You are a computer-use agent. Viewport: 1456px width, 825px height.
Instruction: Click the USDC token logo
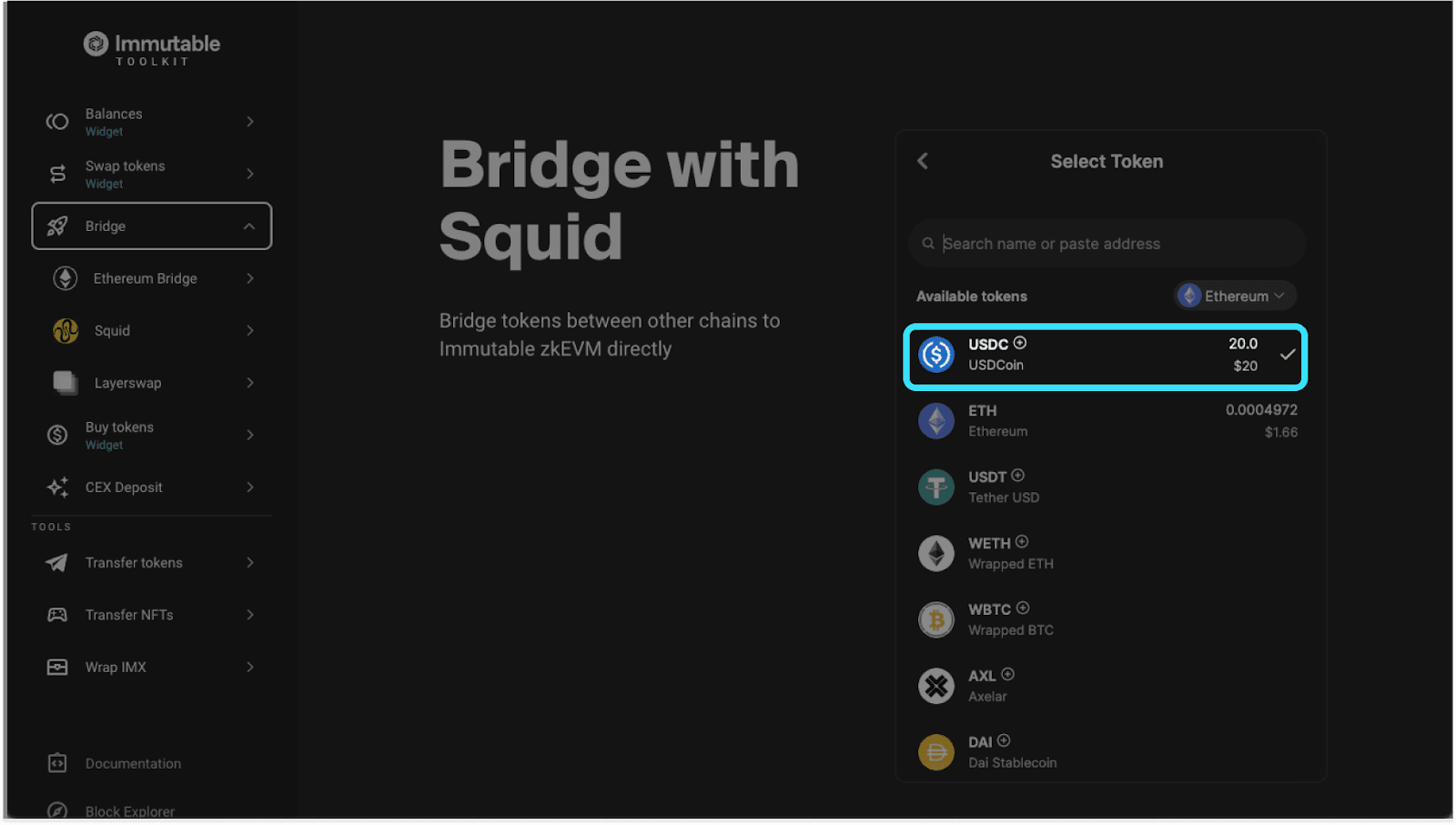(935, 354)
